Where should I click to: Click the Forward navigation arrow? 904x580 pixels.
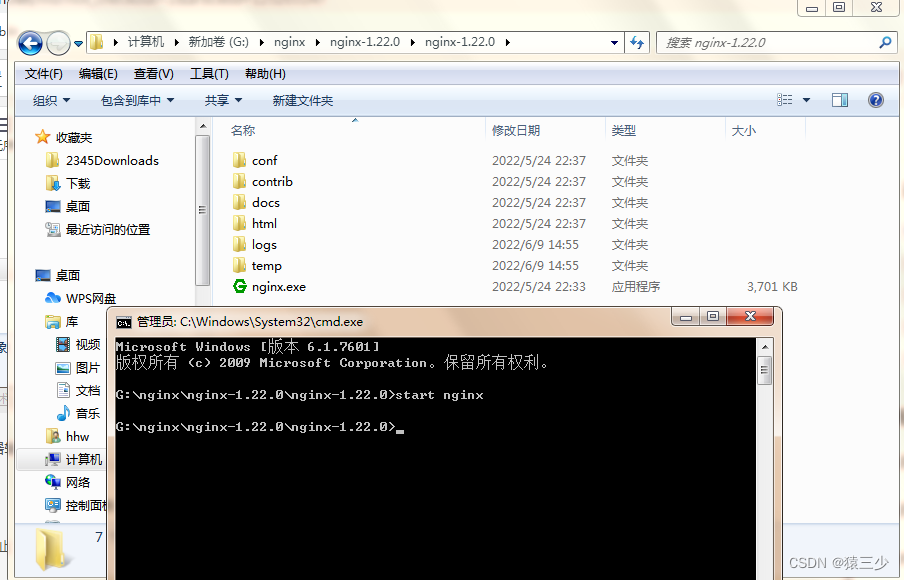(x=58, y=43)
